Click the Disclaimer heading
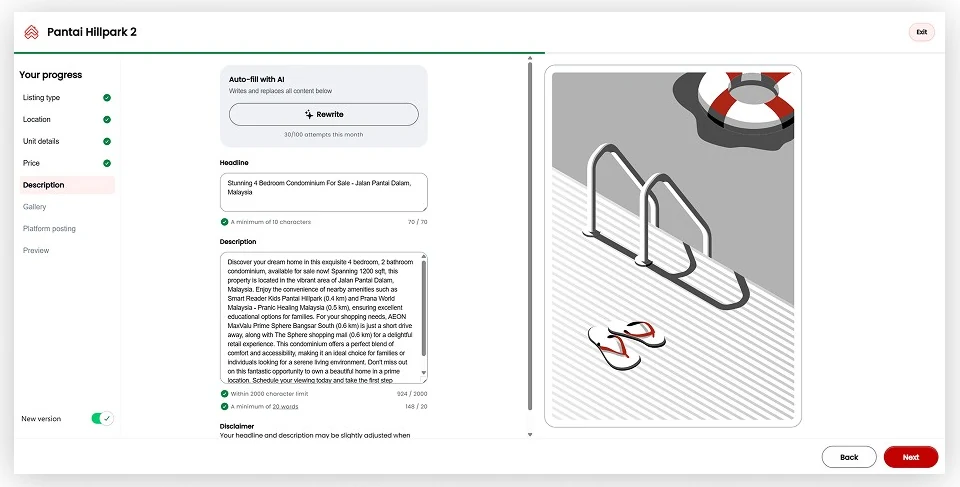Viewport: 960px width, 487px height. [237, 426]
